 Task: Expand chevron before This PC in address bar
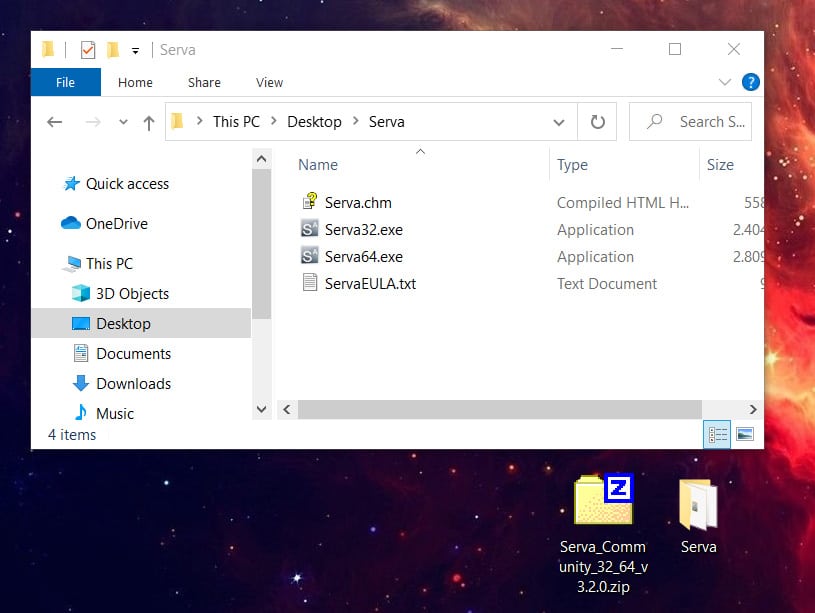pos(199,121)
